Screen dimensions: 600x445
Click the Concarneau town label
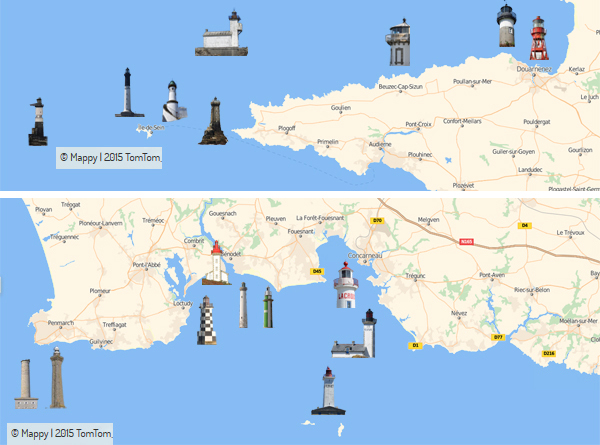pyautogui.click(x=365, y=255)
